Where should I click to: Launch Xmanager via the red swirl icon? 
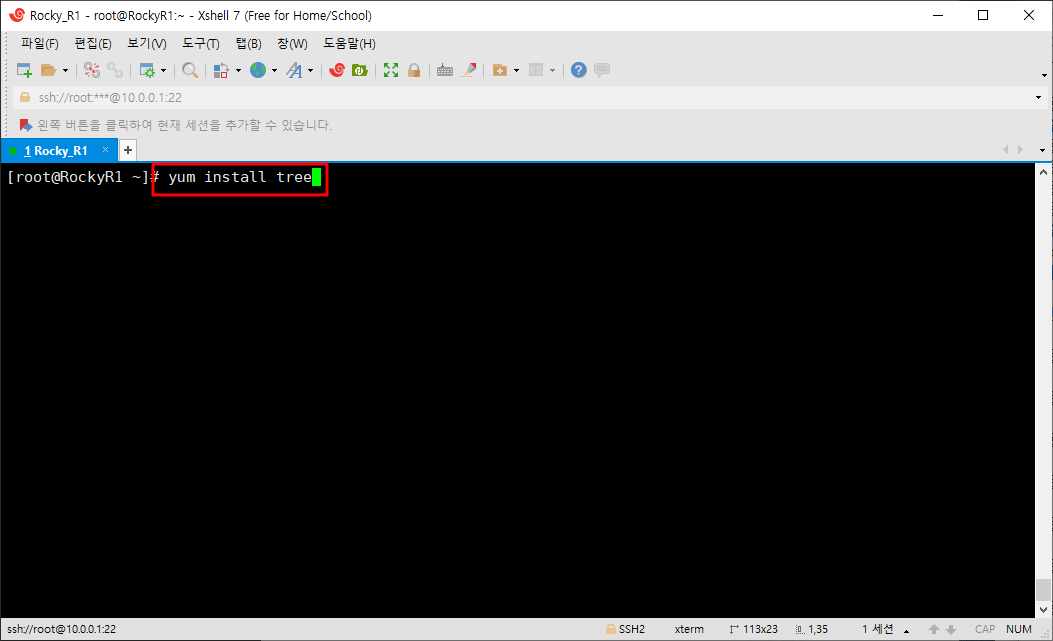[337, 70]
